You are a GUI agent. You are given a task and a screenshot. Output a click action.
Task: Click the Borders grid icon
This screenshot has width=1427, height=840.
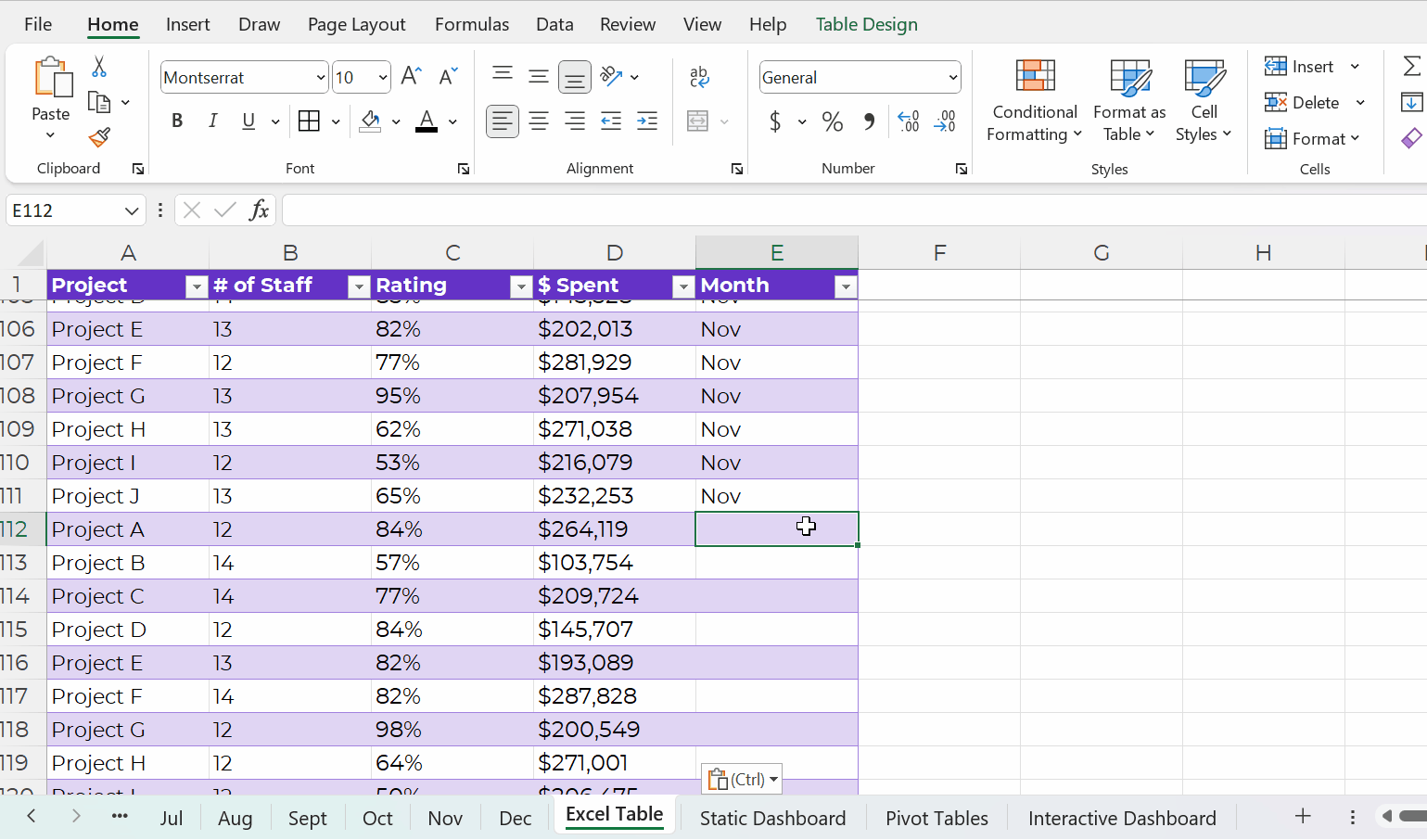coord(309,121)
